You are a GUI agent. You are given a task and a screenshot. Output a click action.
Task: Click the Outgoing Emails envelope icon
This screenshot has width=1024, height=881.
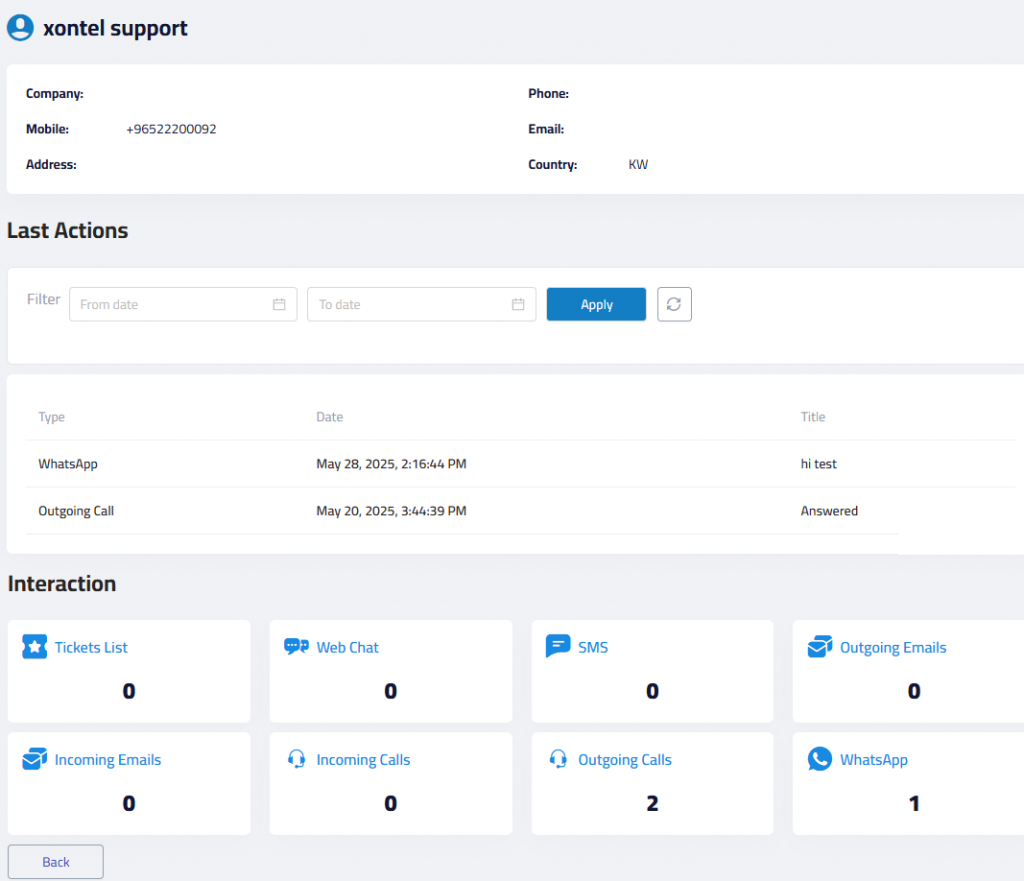click(x=820, y=647)
